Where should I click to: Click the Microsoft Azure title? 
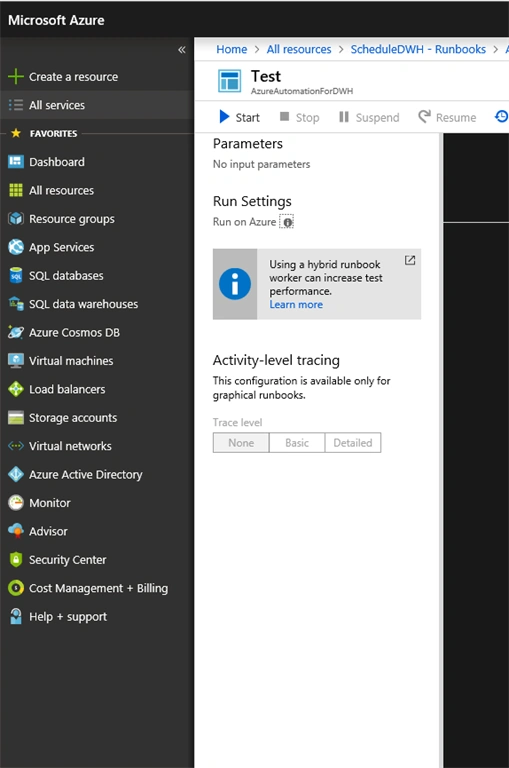56,20
